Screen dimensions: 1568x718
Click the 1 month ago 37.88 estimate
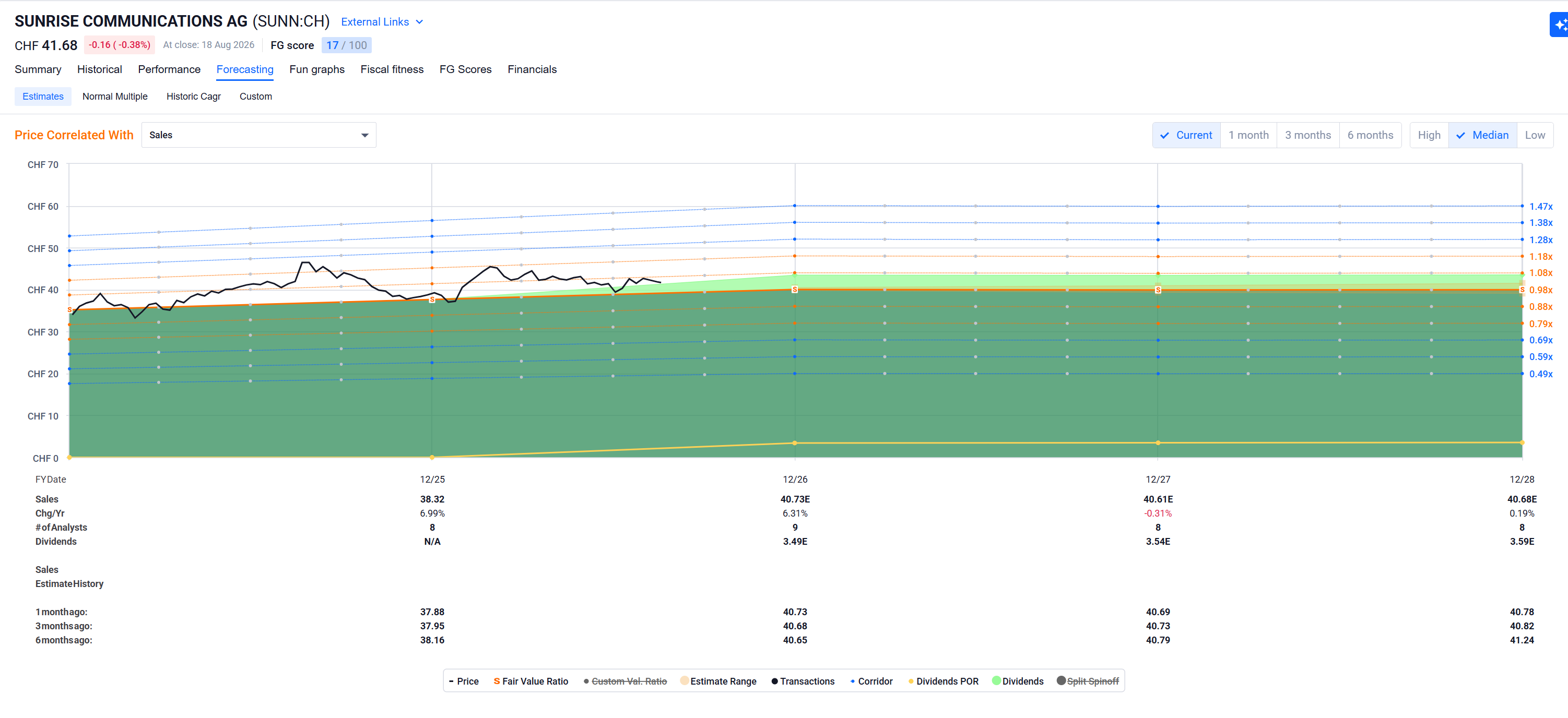[432, 612]
